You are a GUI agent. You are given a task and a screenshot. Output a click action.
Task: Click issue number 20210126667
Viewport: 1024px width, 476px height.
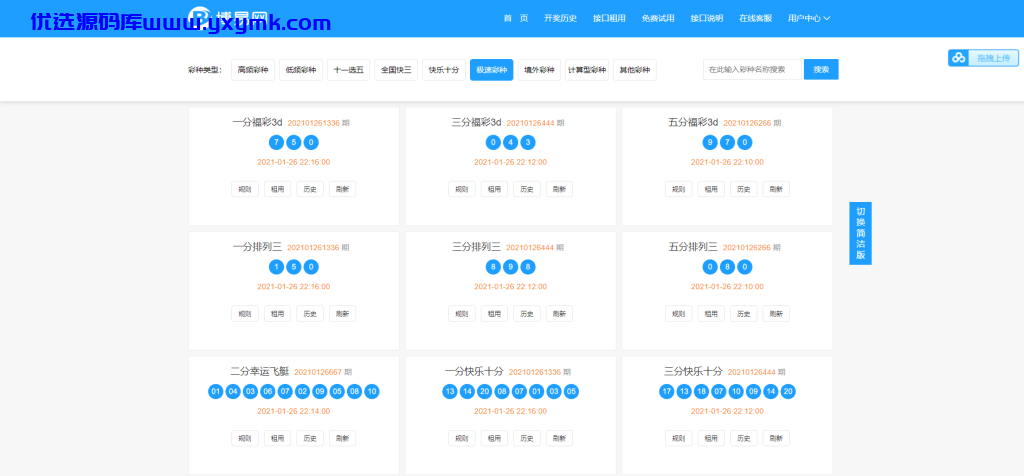pyautogui.click(x=318, y=372)
